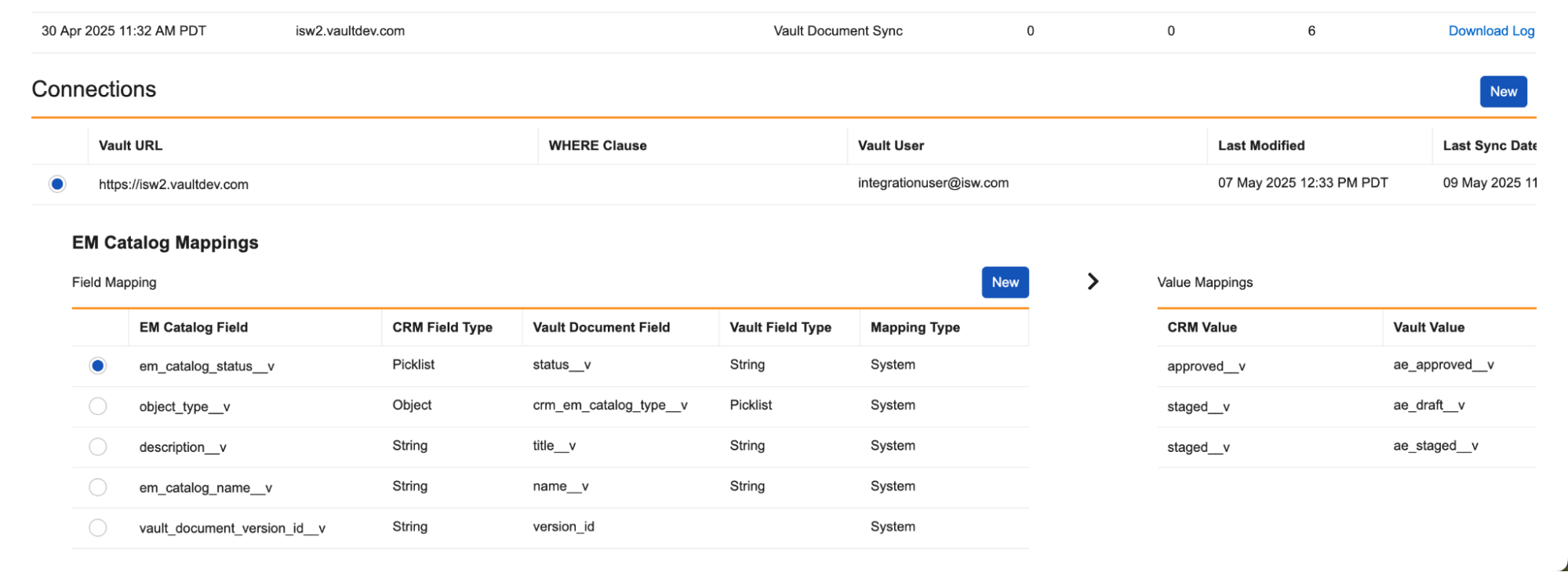Create a new connection with New button
Image resolution: width=1568 pixels, height=572 pixels.
pyautogui.click(x=1503, y=92)
